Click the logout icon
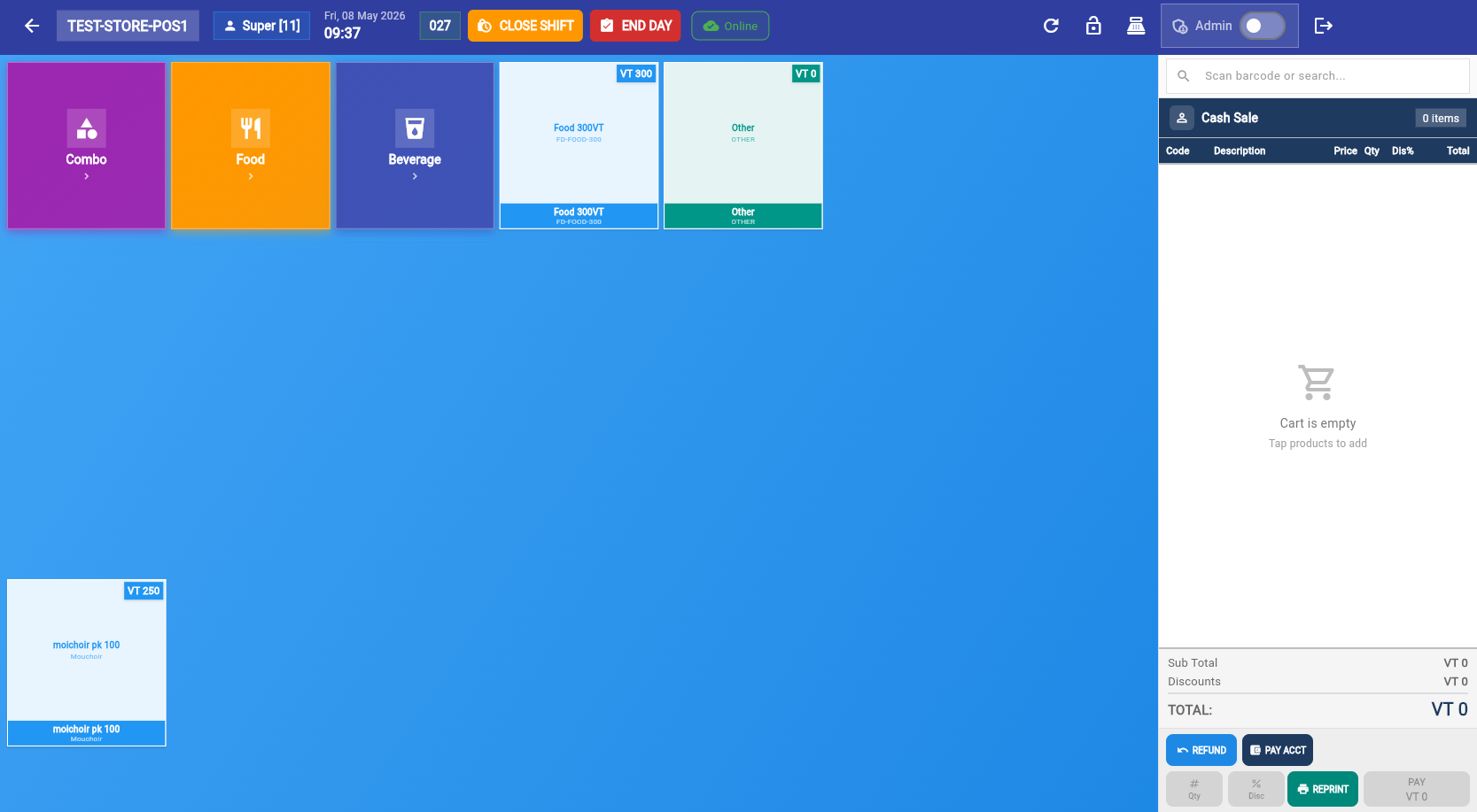Image resolution: width=1477 pixels, height=812 pixels. pos(1324,26)
